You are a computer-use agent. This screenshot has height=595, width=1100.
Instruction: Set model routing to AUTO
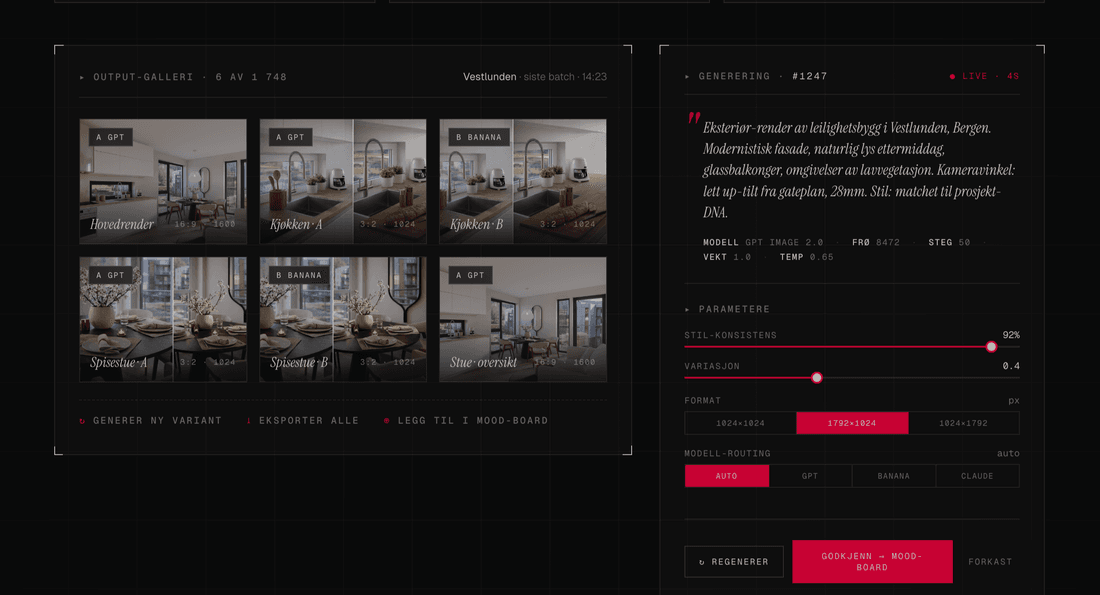[727, 476]
